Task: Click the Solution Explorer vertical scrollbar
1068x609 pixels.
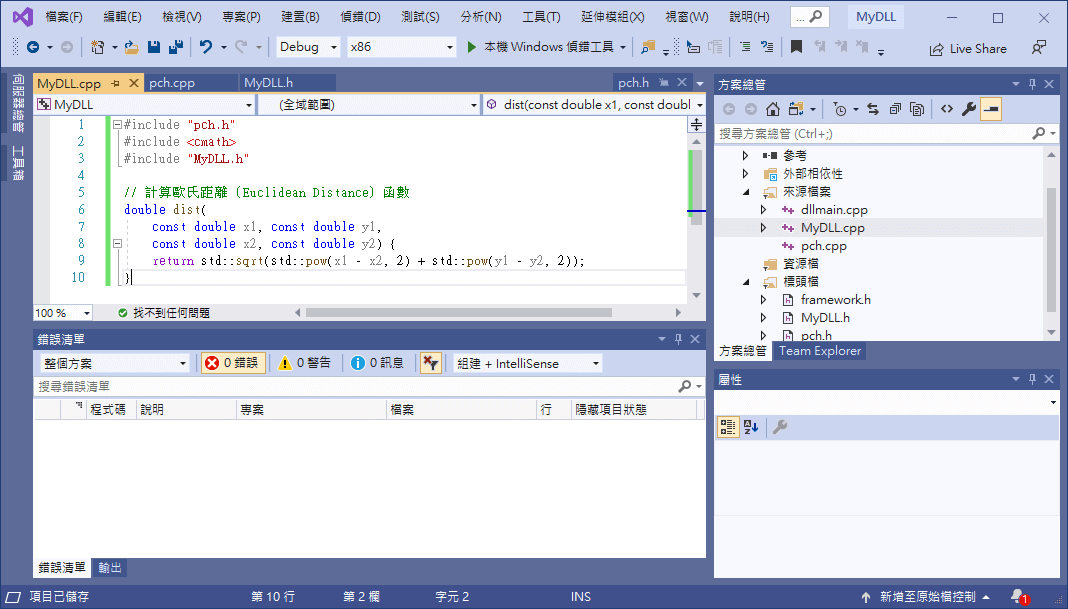Action: (1052, 252)
